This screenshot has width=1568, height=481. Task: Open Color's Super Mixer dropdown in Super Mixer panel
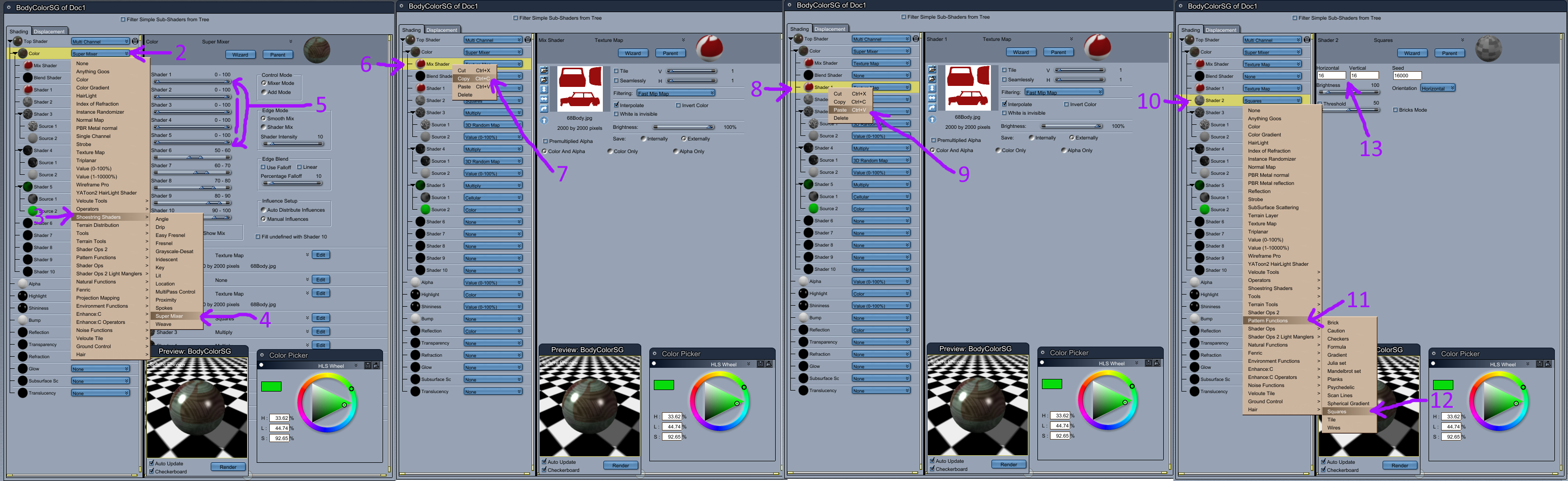[101, 54]
